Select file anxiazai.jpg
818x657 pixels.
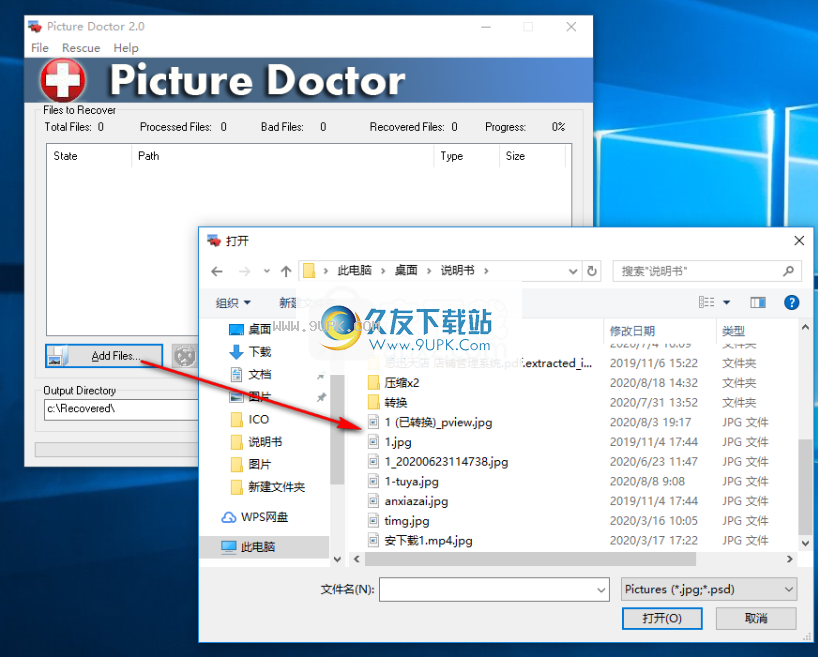click(416, 501)
